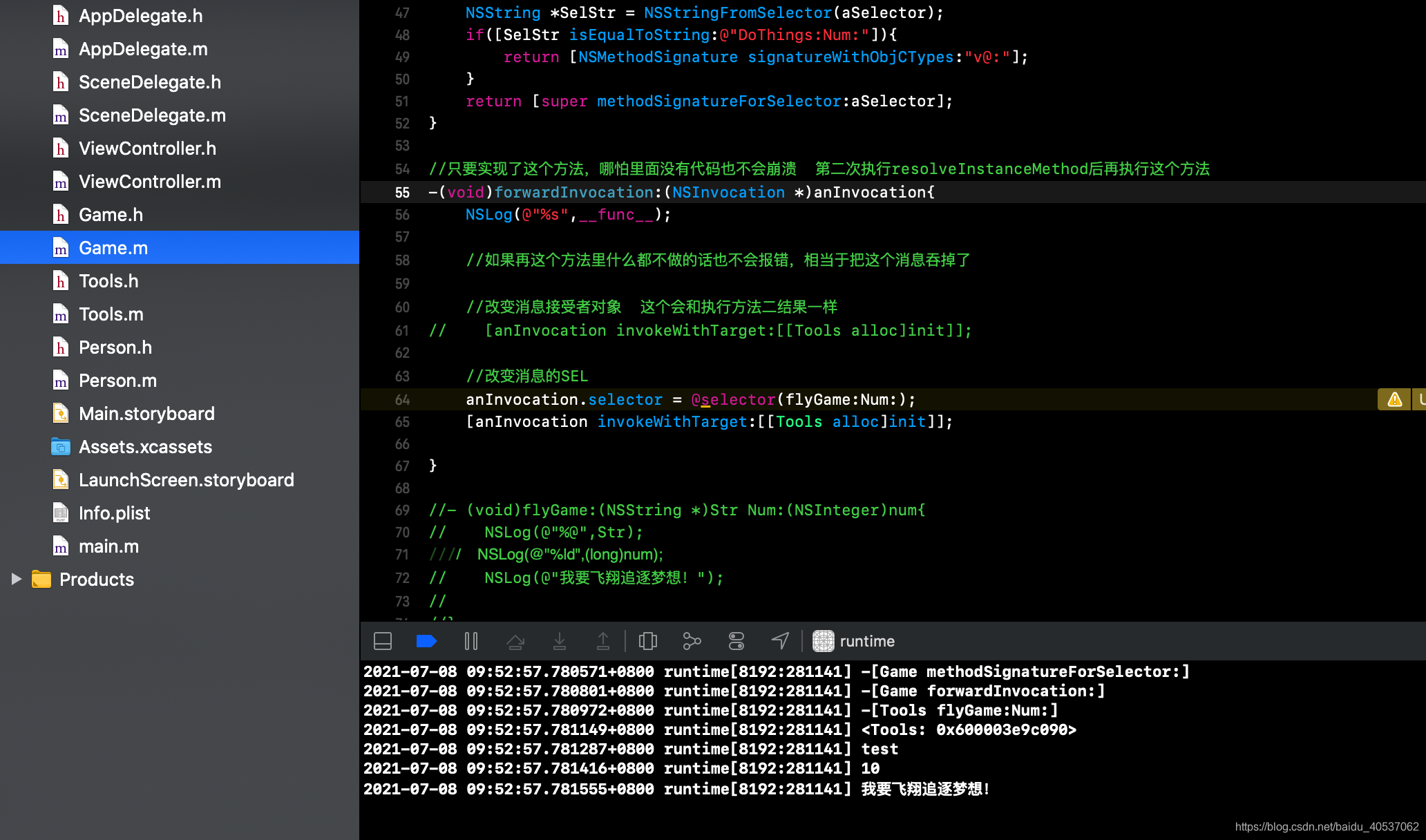Click line number 55 gutter
Viewport: 1426px width, 840px height.
click(402, 193)
